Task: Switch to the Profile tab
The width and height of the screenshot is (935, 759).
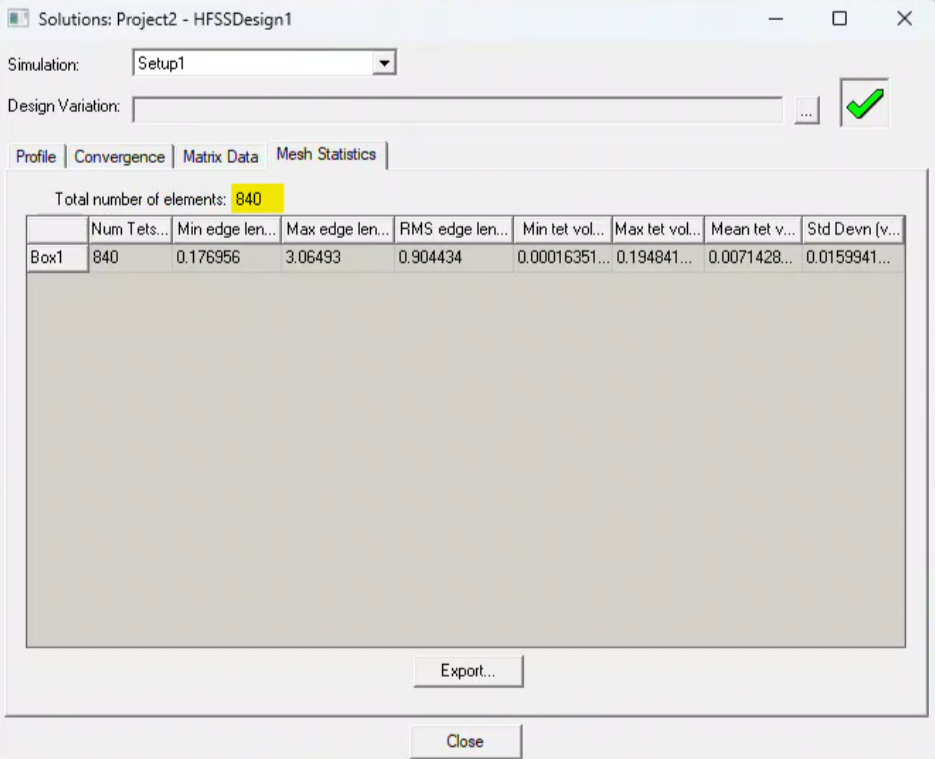Action: [x=36, y=157]
